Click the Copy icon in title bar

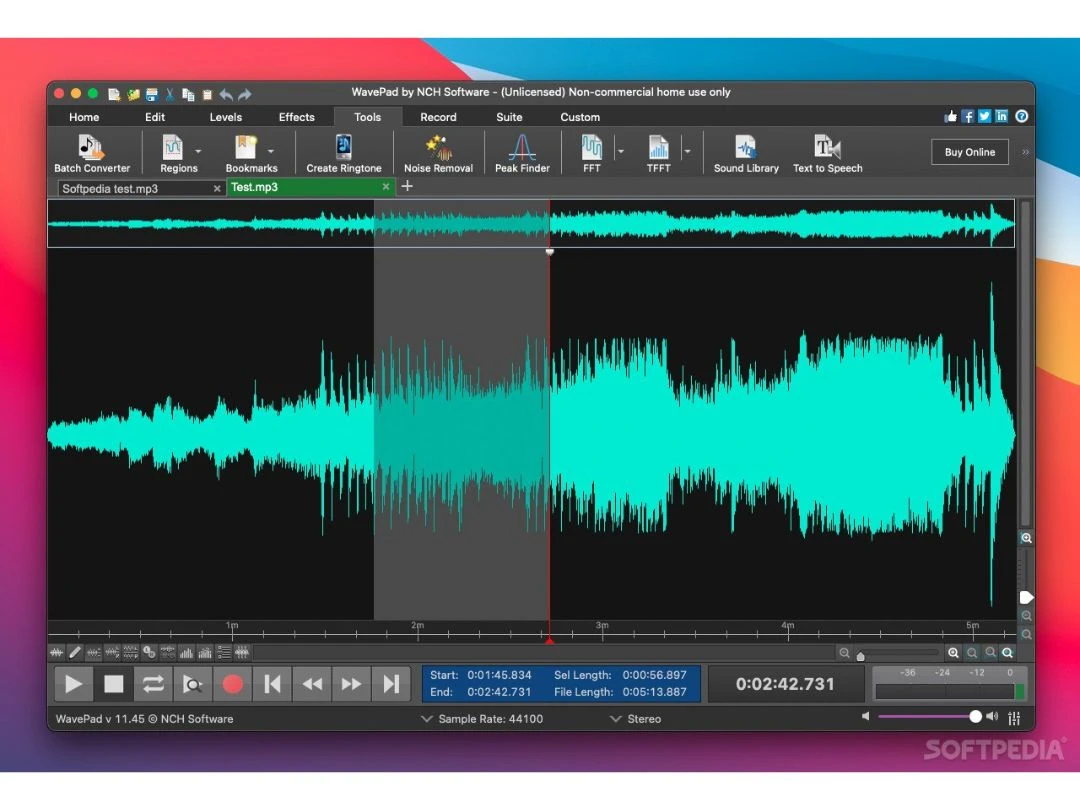point(188,94)
